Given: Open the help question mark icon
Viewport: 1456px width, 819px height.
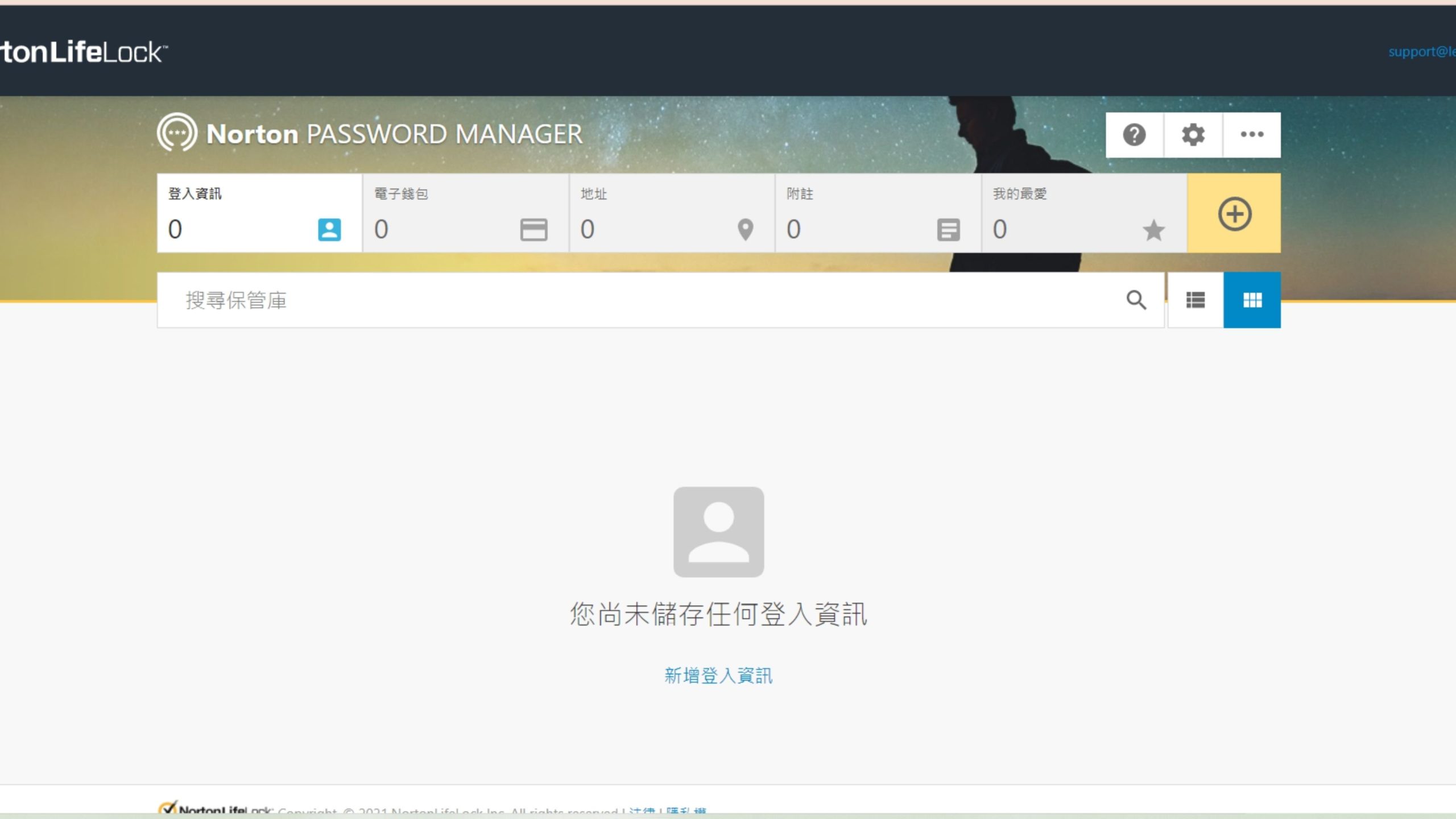Looking at the screenshot, I should pyautogui.click(x=1134, y=135).
